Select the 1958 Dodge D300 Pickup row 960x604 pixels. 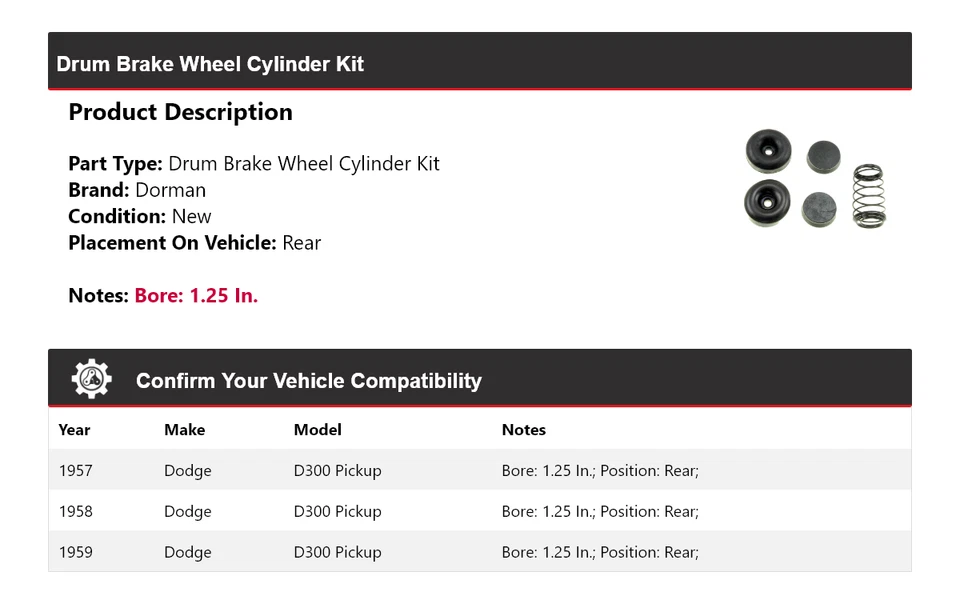(x=479, y=511)
